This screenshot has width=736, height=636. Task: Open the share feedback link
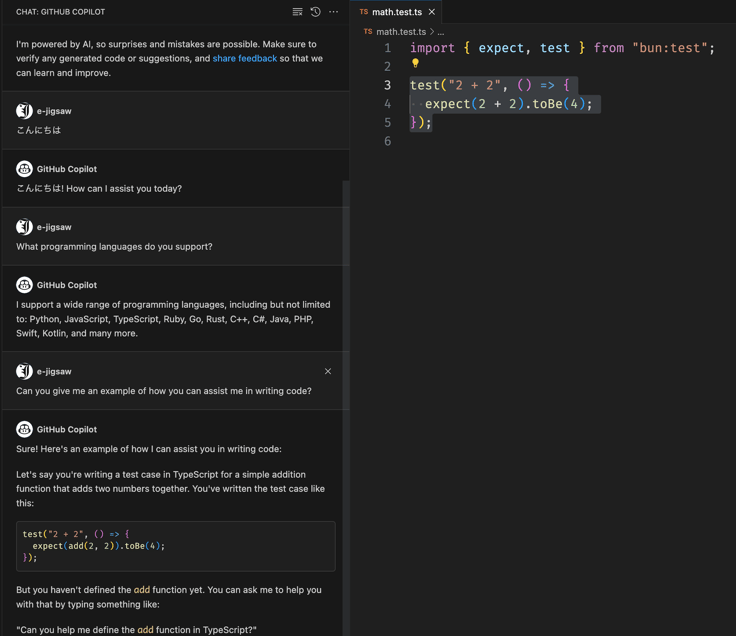(x=245, y=59)
